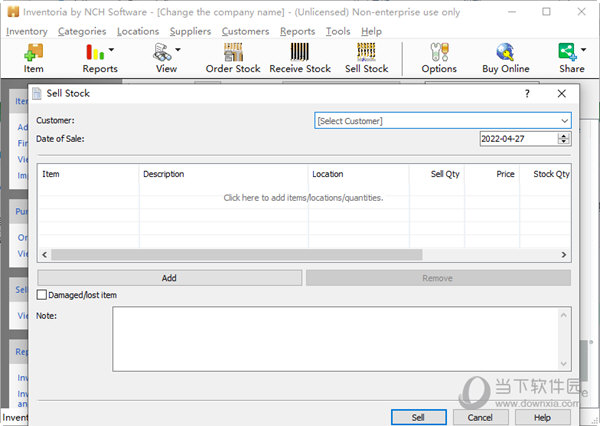Click the Share toolbar icon
The height and width of the screenshot is (426, 600).
coord(567,52)
